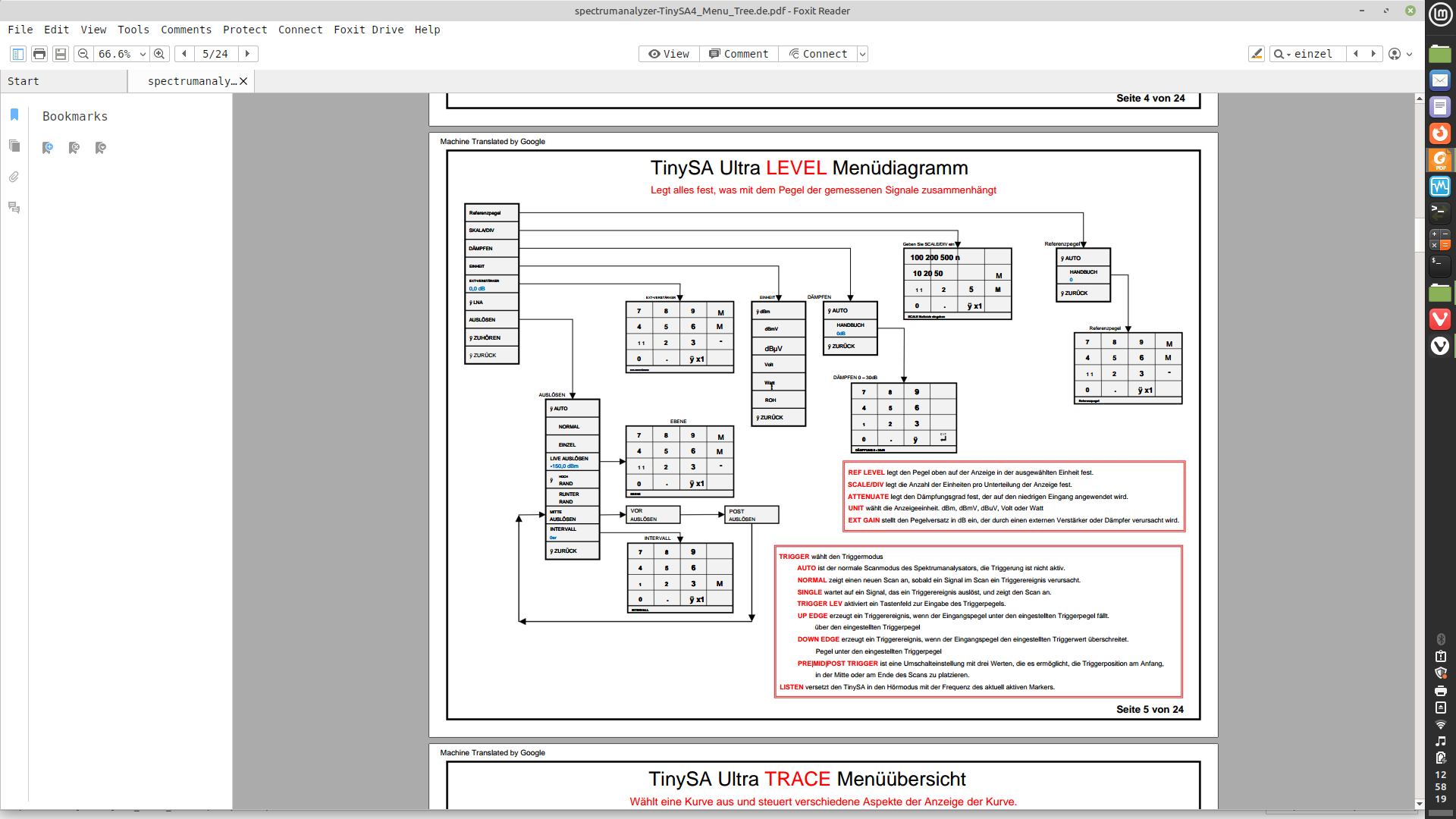Zoom out with the minus magnifier
Image resolution: width=1456 pixels, height=819 pixels.
tap(83, 54)
